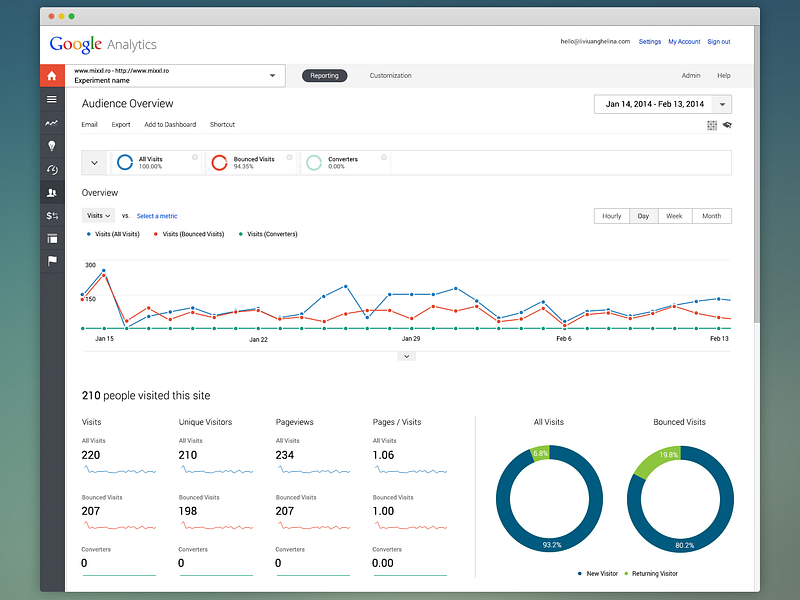This screenshot has width=800, height=600.
Task: Toggle the All Visits segment
Action: [150, 160]
